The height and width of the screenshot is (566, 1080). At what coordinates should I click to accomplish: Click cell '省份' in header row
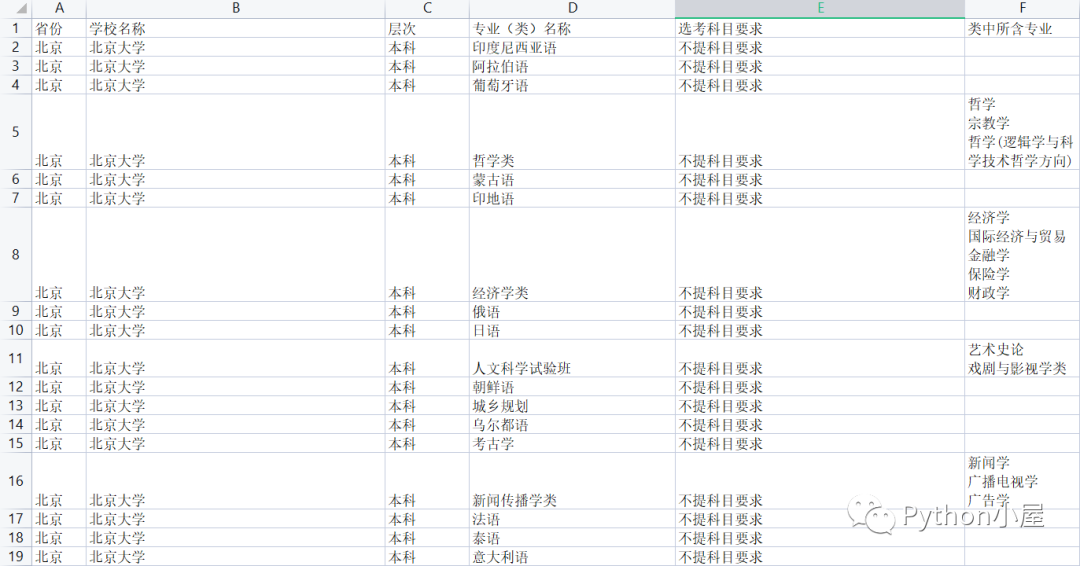(59, 29)
